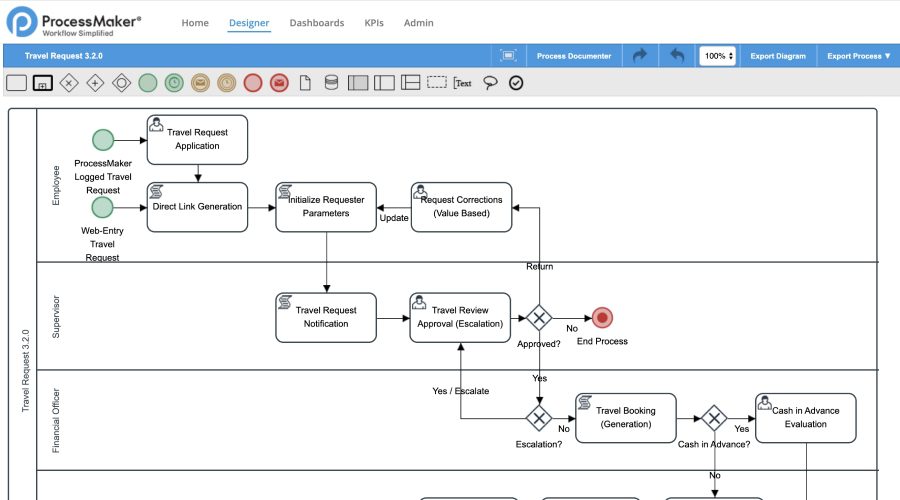Select the Travel Booking (Generation) task

[x=626, y=418]
